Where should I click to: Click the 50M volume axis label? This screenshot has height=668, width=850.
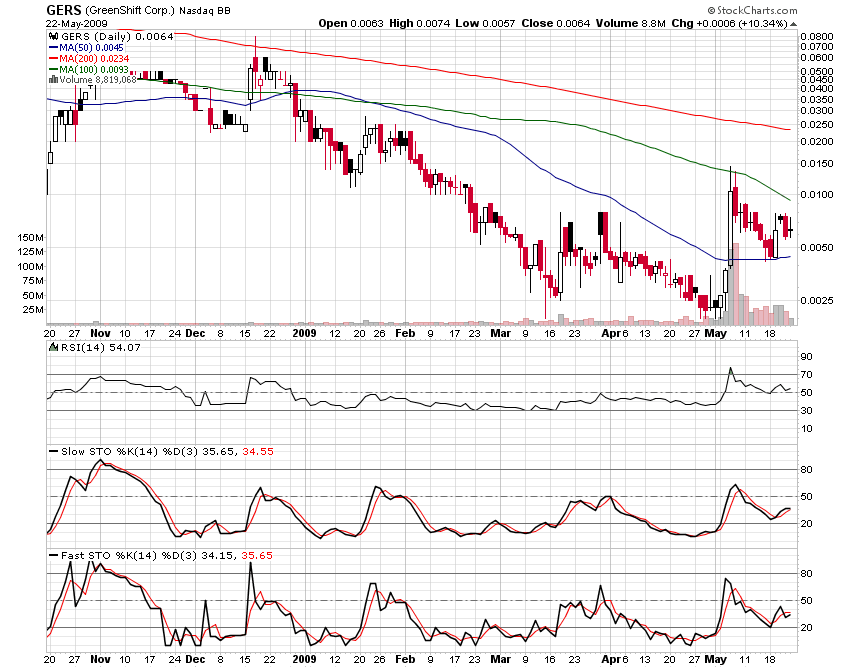pos(34,296)
